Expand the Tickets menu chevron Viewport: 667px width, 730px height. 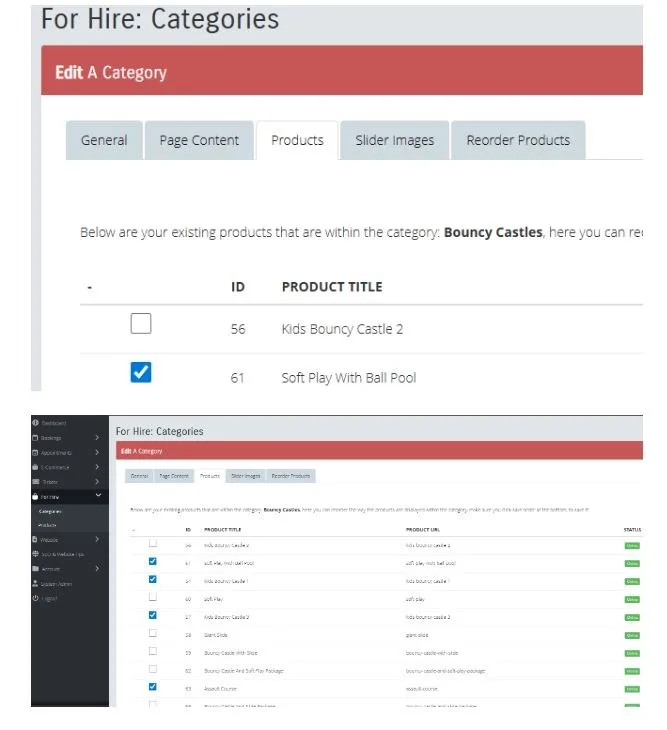pos(97,481)
